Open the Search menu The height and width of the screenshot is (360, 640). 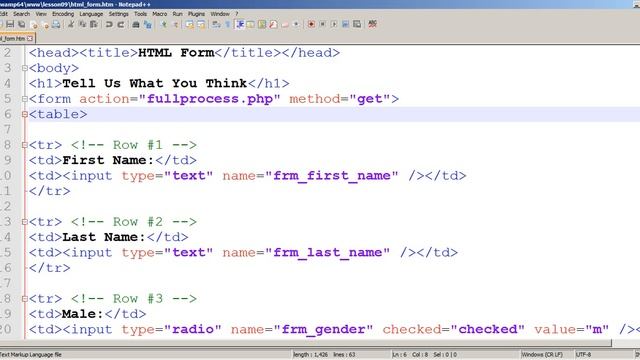click(21, 14)
